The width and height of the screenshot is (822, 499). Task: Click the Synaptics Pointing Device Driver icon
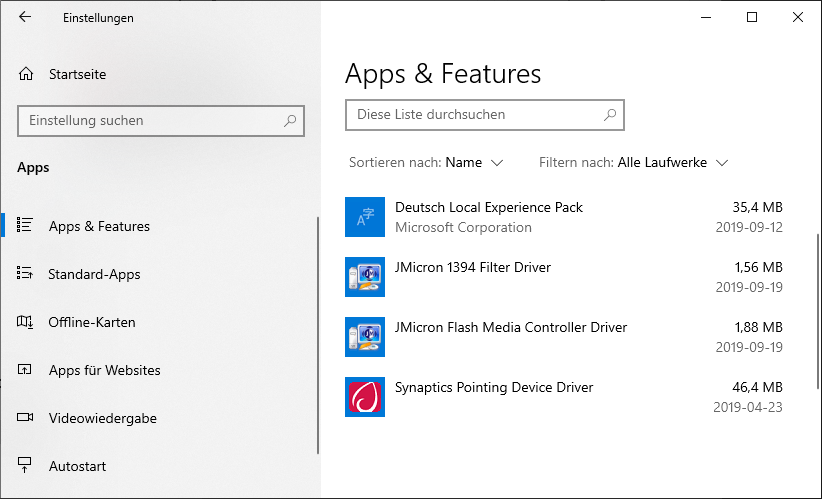[x=365, y=397]
